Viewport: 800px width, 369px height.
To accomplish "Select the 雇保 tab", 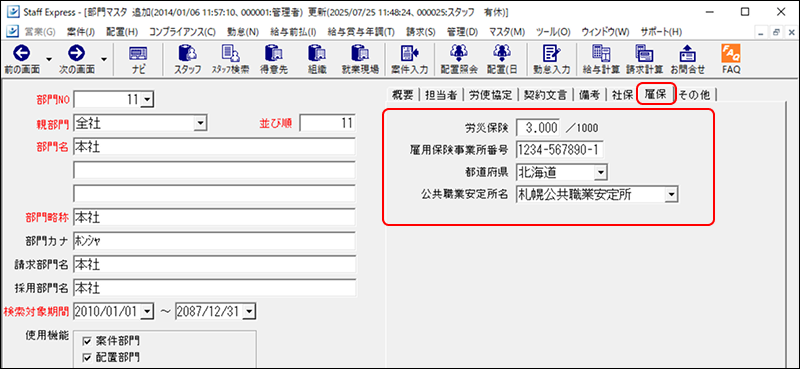I will pos(656,94).
